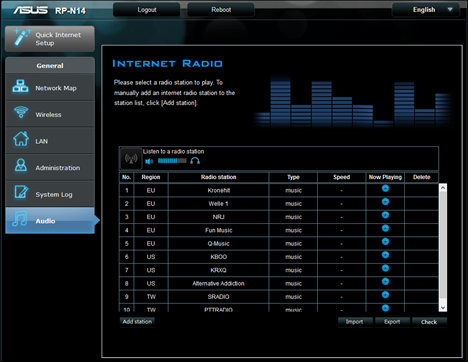This screenshot has height=362, width=468.
Task: Open LAN settings
Action: [x=50, y=141]
